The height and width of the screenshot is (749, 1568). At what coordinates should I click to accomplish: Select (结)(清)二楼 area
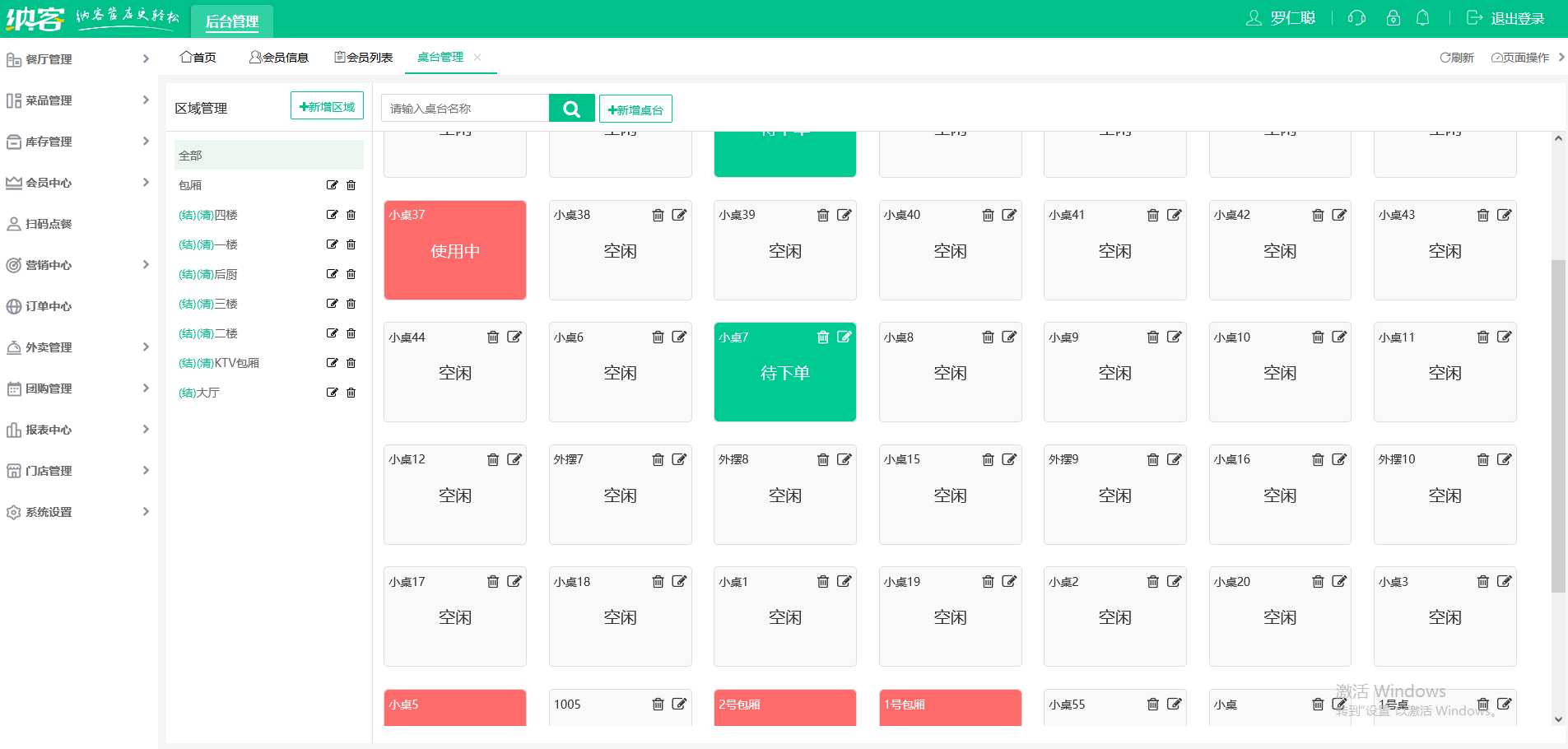[x=208, y=333]
